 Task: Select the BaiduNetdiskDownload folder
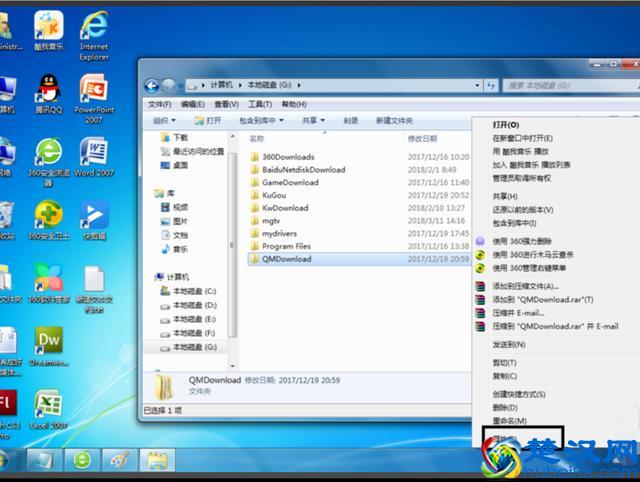(304, 169)
